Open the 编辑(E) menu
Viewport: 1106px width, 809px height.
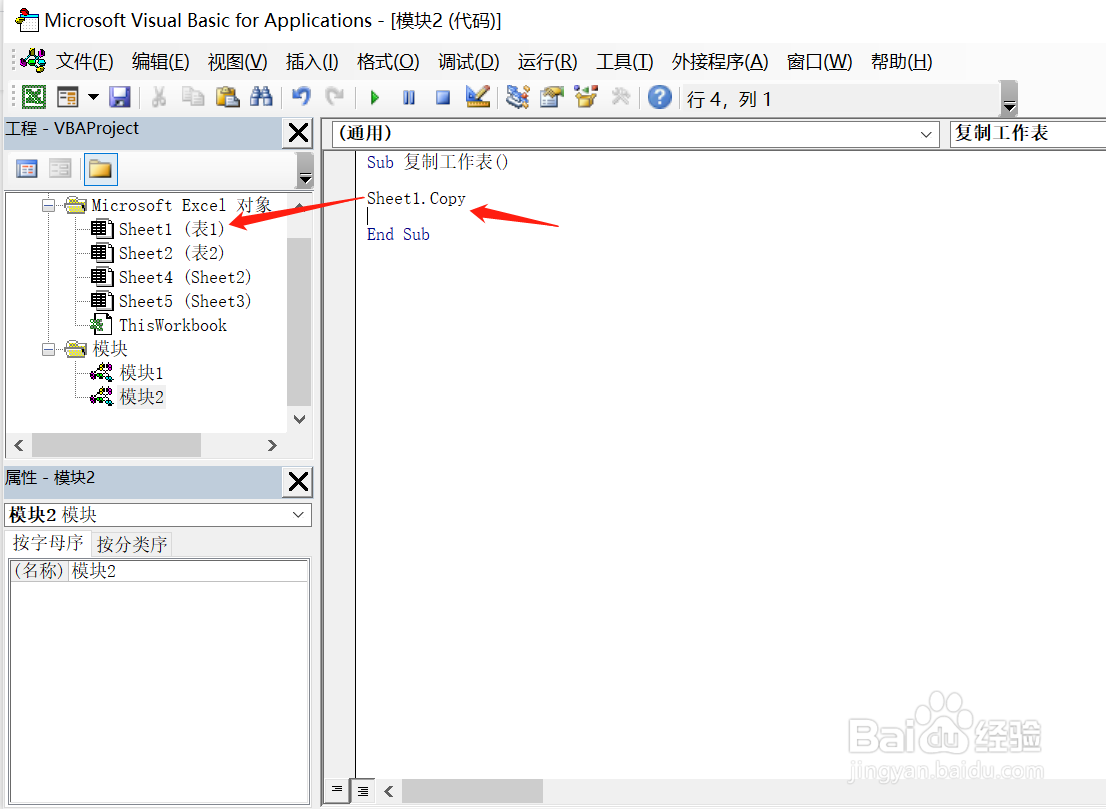tap(160, 62)
